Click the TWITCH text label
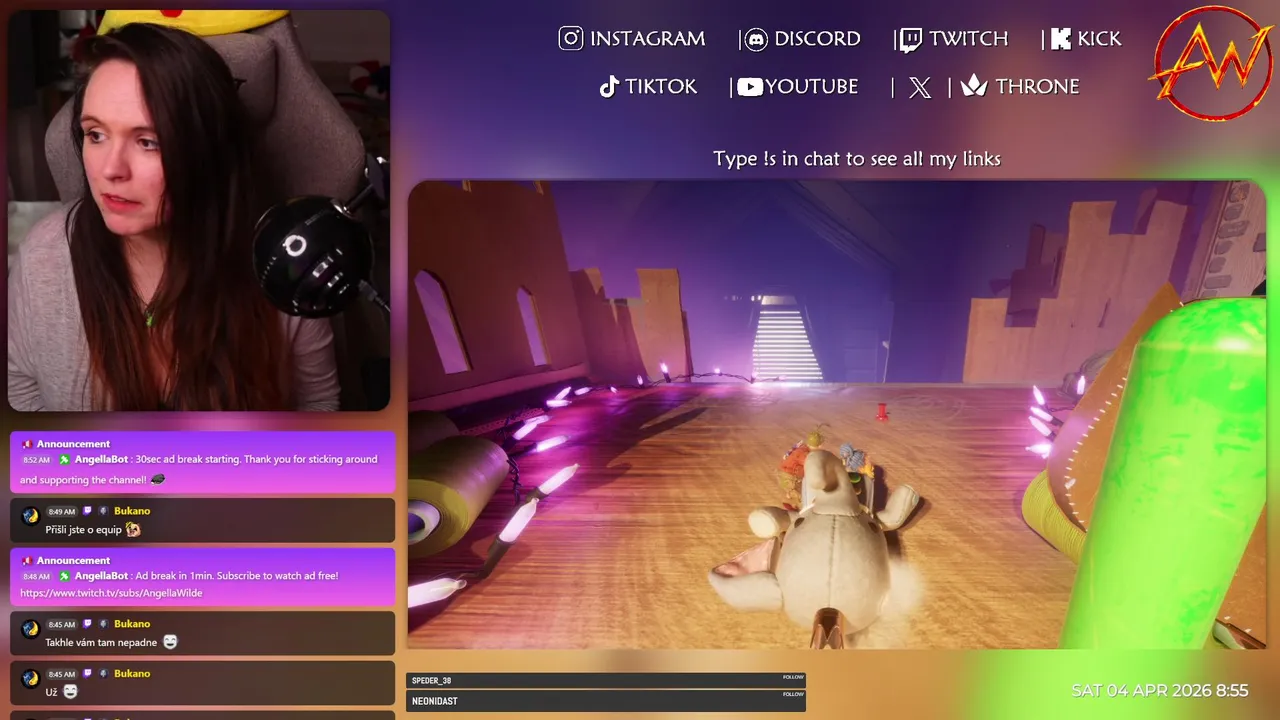This screenshot has height=720, width=1280. click(968, 39)
